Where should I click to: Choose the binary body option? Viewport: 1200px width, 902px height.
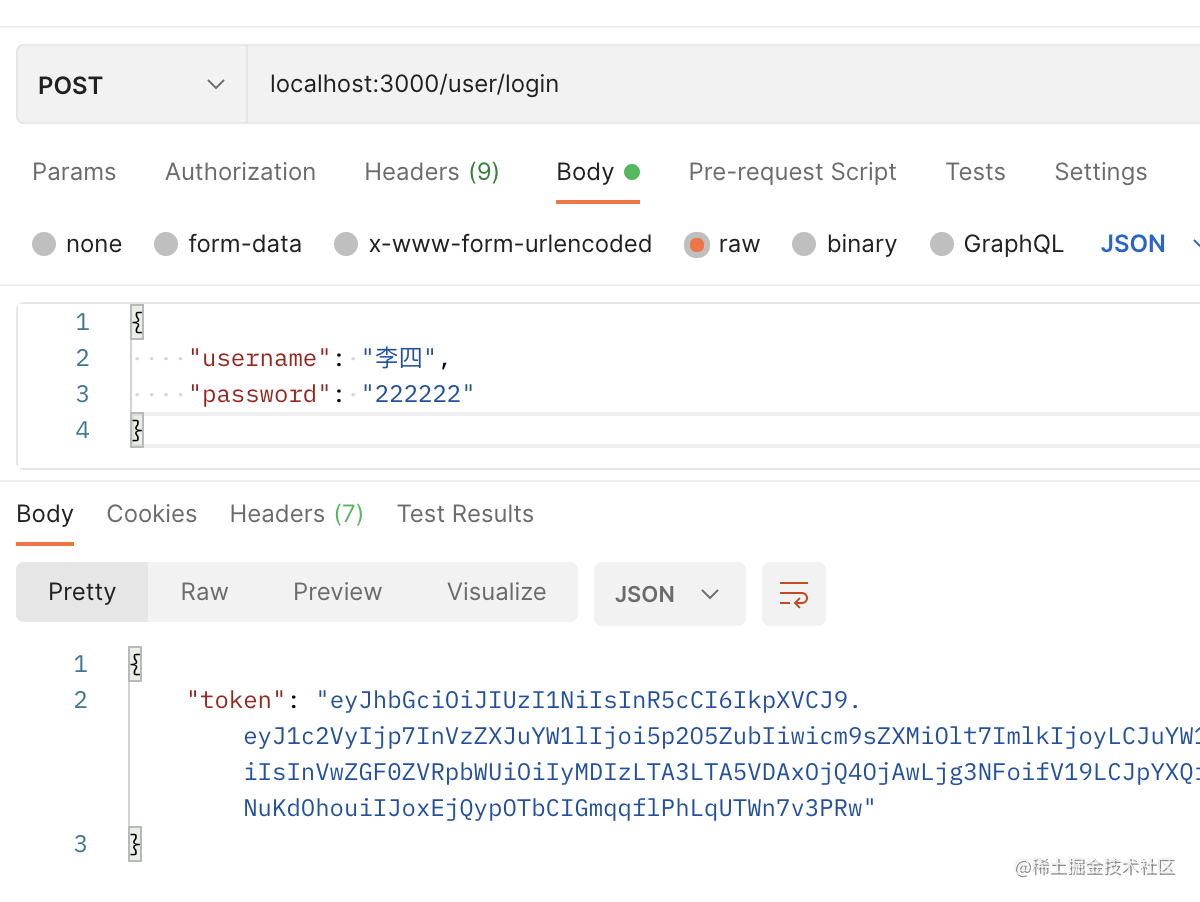click(x=805, y=244)
